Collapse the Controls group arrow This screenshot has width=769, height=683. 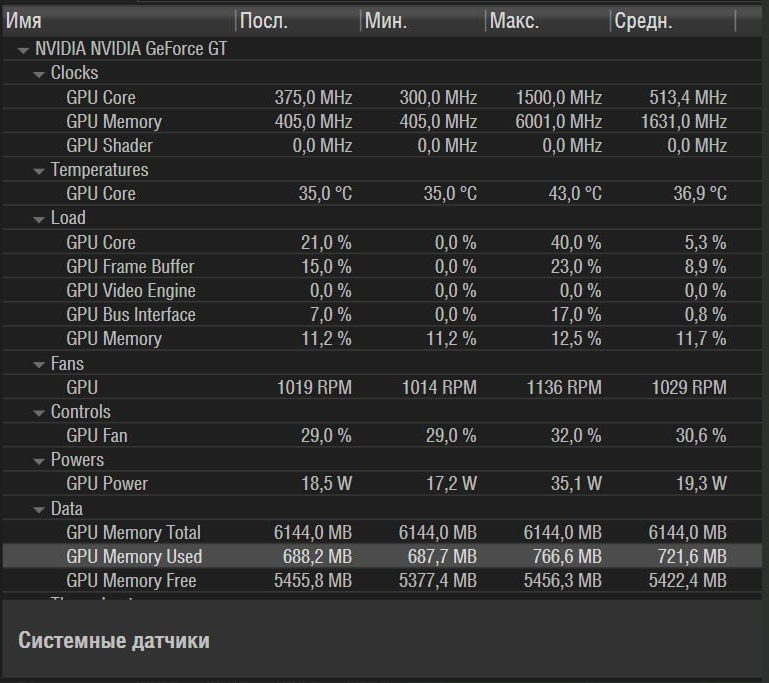[39, 413]
